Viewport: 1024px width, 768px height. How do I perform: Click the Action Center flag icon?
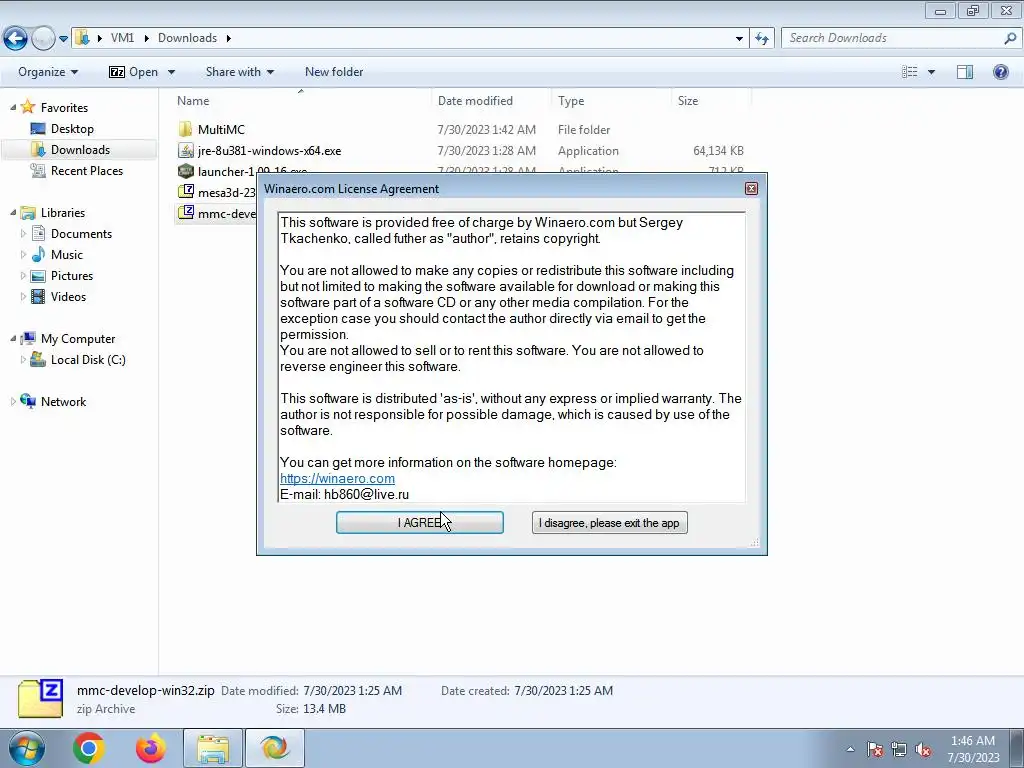coord(875,749)
